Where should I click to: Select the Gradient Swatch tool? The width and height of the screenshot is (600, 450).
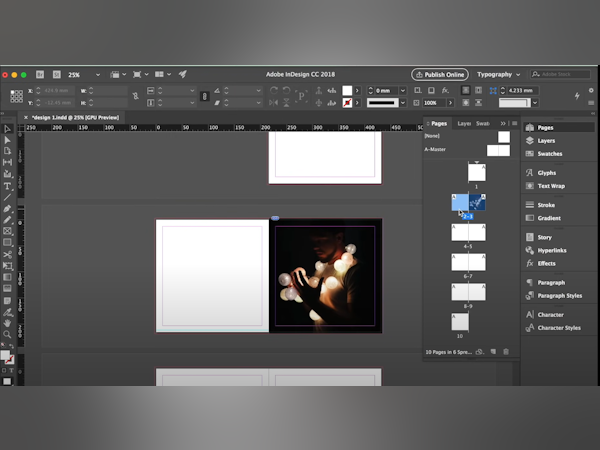(7, 277)
